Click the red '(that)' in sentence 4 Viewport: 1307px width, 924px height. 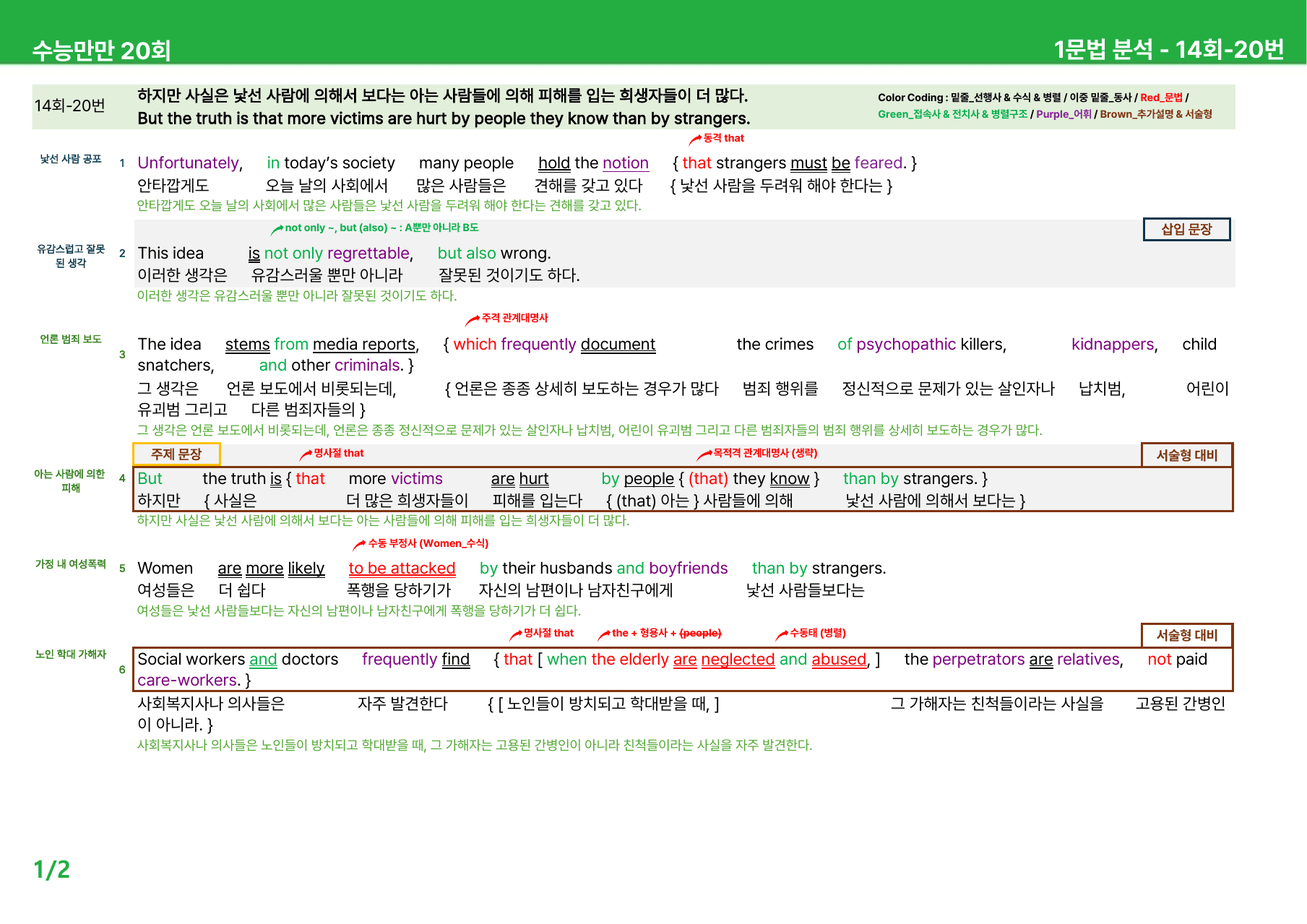pyautogui.click(x=708, y=479)
